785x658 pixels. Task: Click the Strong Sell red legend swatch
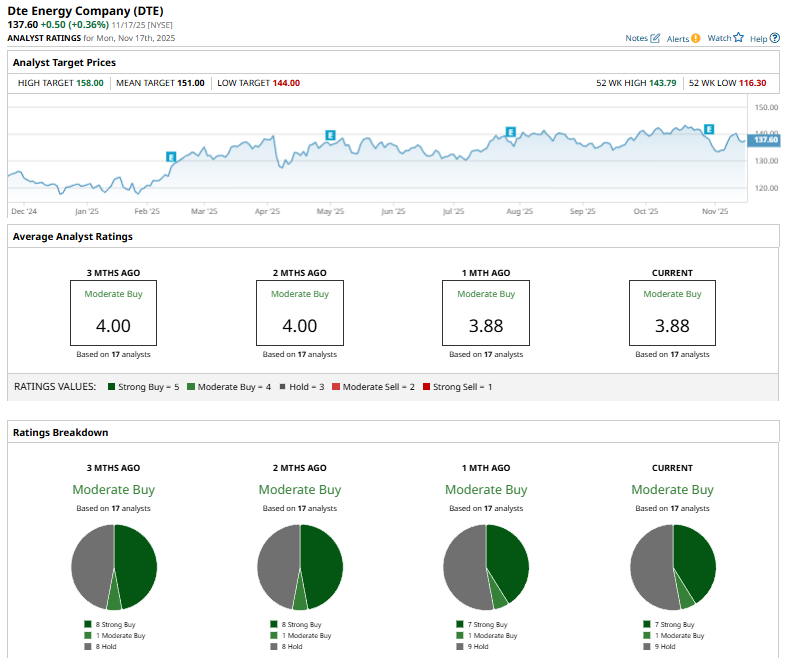click(425, 386)
